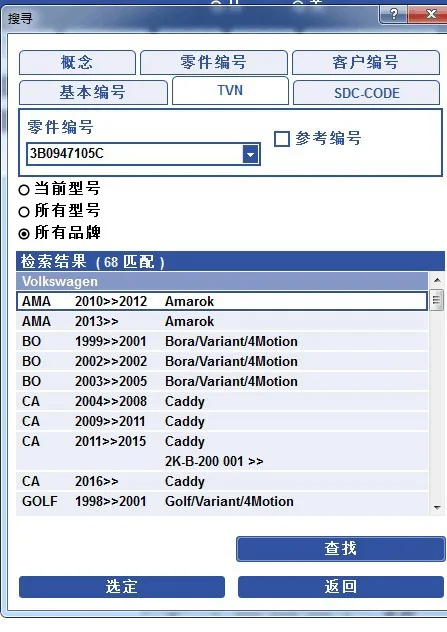Viewport: 447px width, 632px height.
Task: Select Caddy 2016>> row
Action: (x=222, y=481)
